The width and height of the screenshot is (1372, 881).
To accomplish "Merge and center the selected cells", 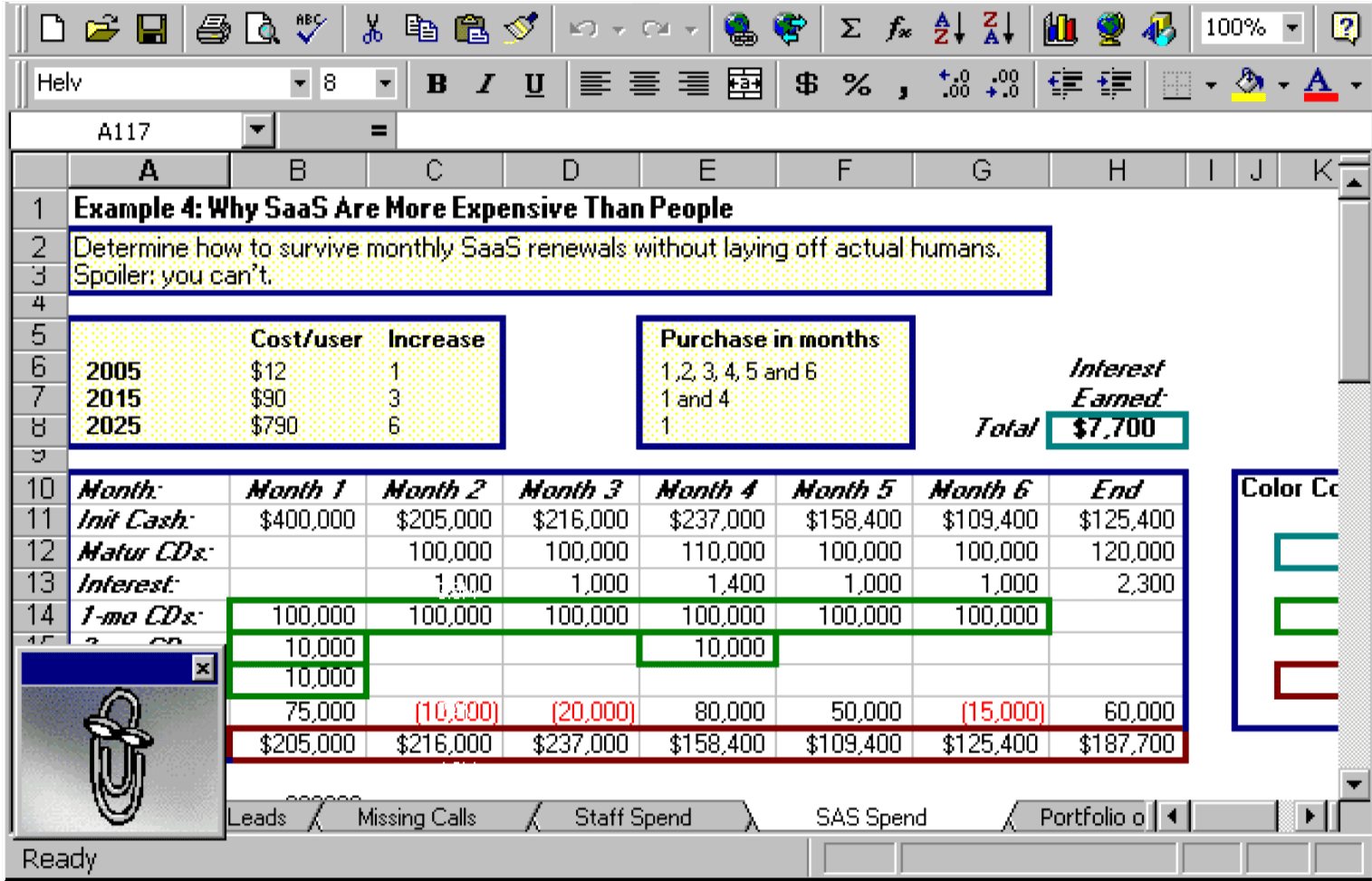I will (744, 84).
